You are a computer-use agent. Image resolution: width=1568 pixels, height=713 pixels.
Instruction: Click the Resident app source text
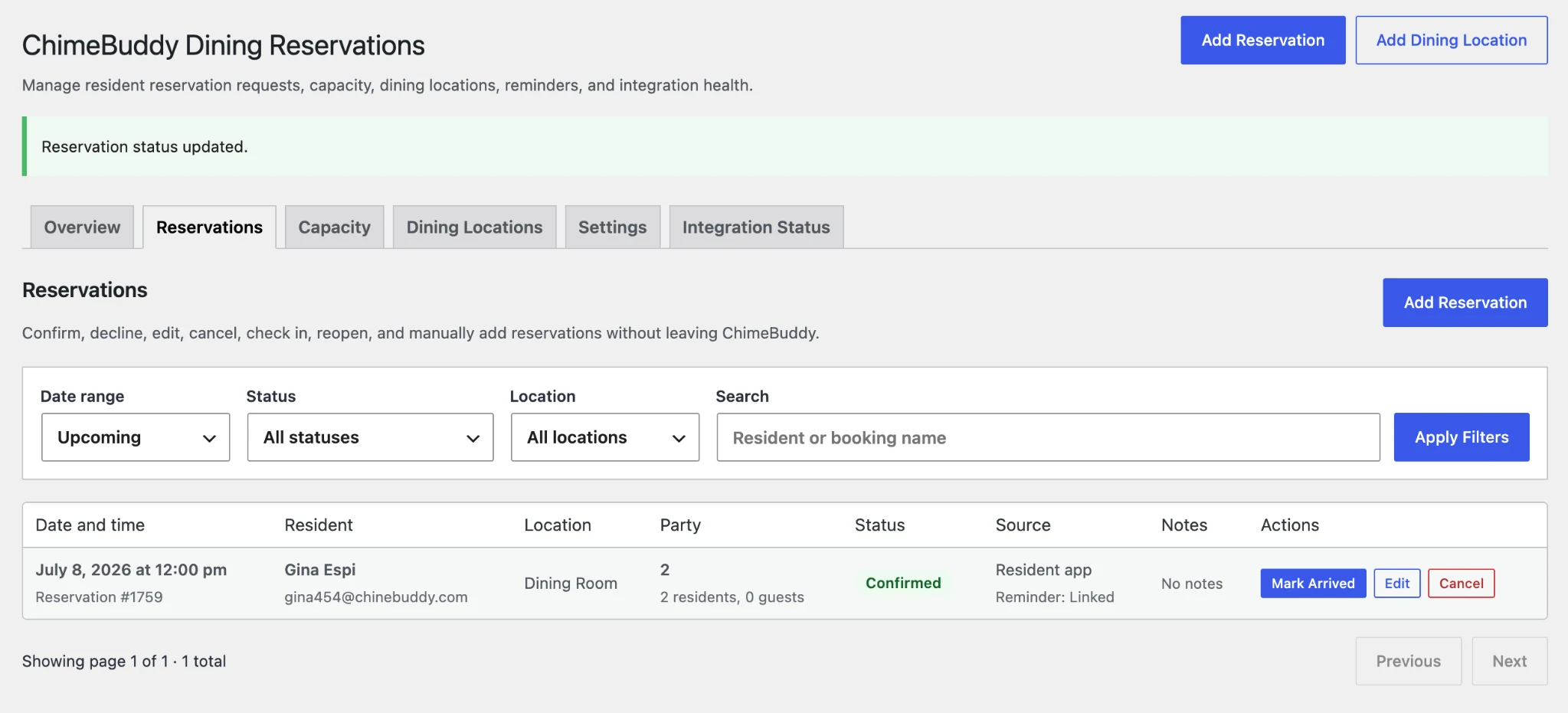click(x=1043, y=570)
